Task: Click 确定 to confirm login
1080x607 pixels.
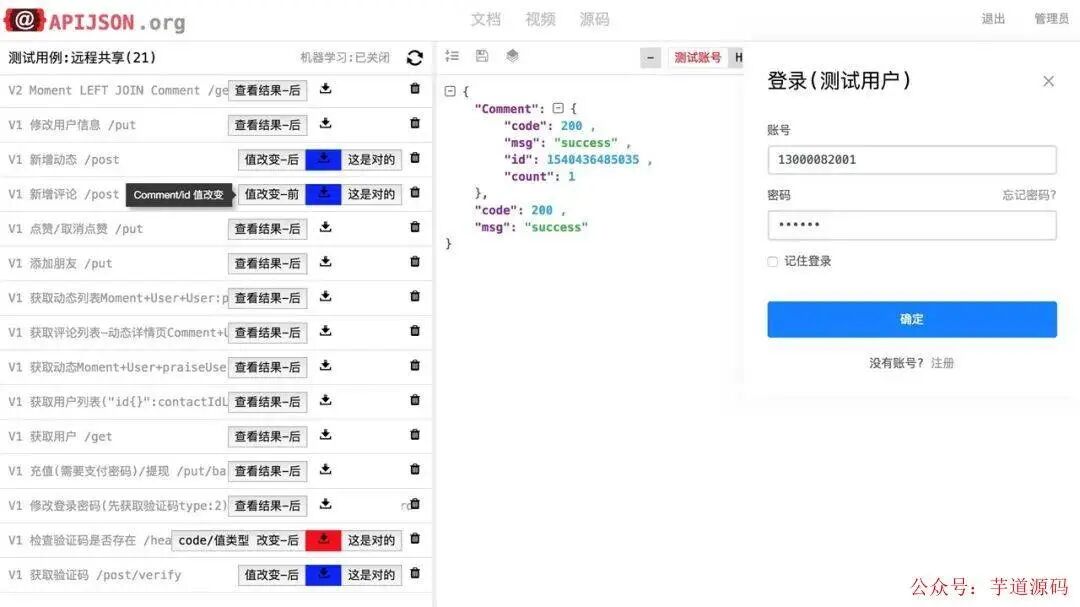Action: coord(912,319)
